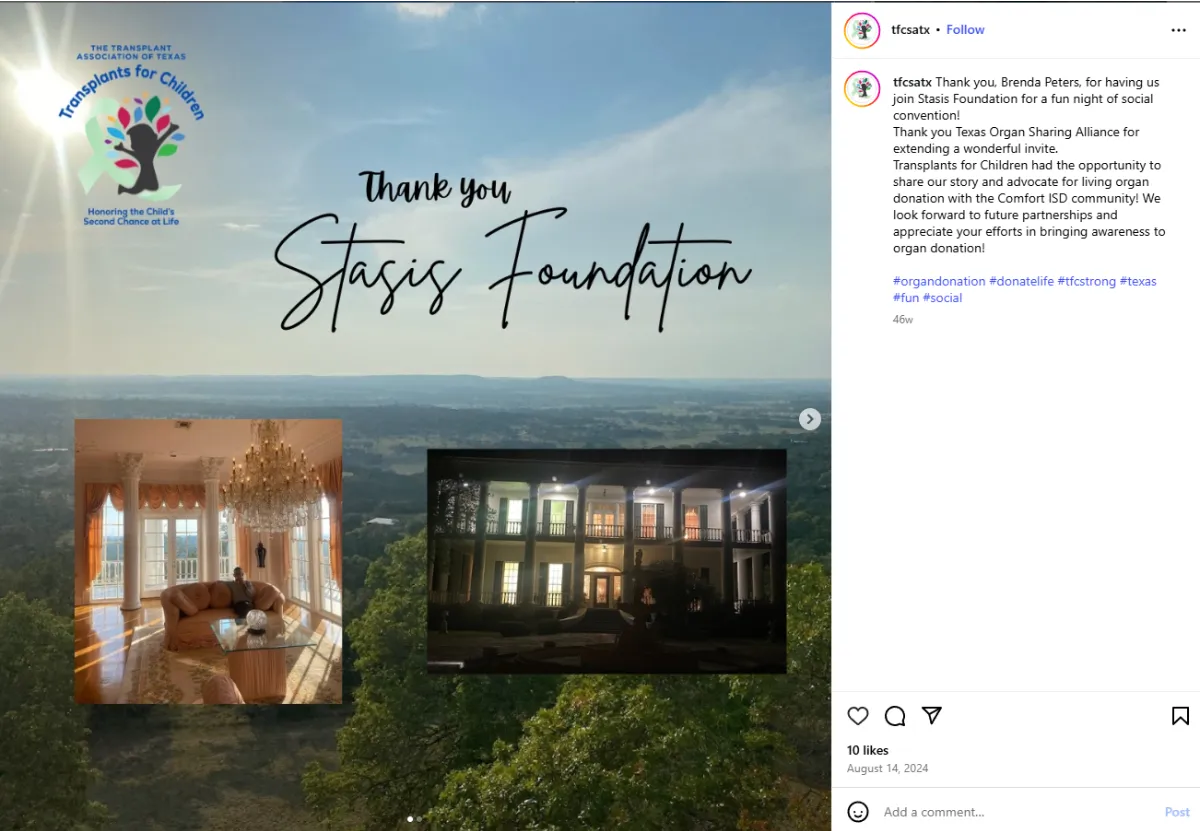Open the #organdonation hashtag
The image size is (1200, 831).
coord(939,281)
